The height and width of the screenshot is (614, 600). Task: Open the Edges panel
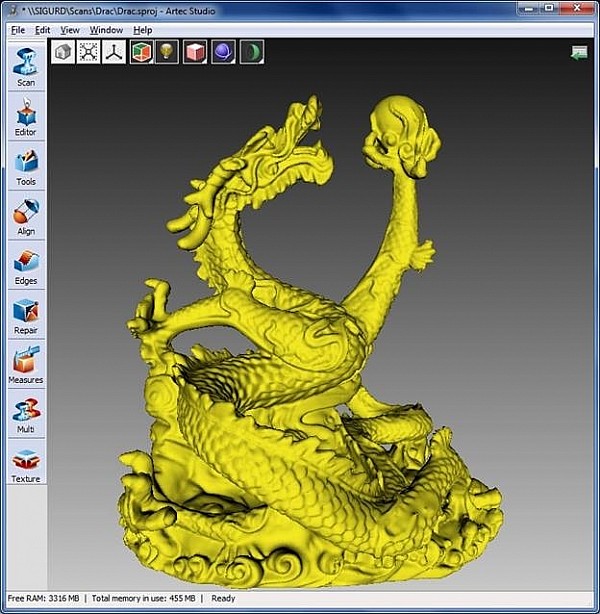(26, 265)
